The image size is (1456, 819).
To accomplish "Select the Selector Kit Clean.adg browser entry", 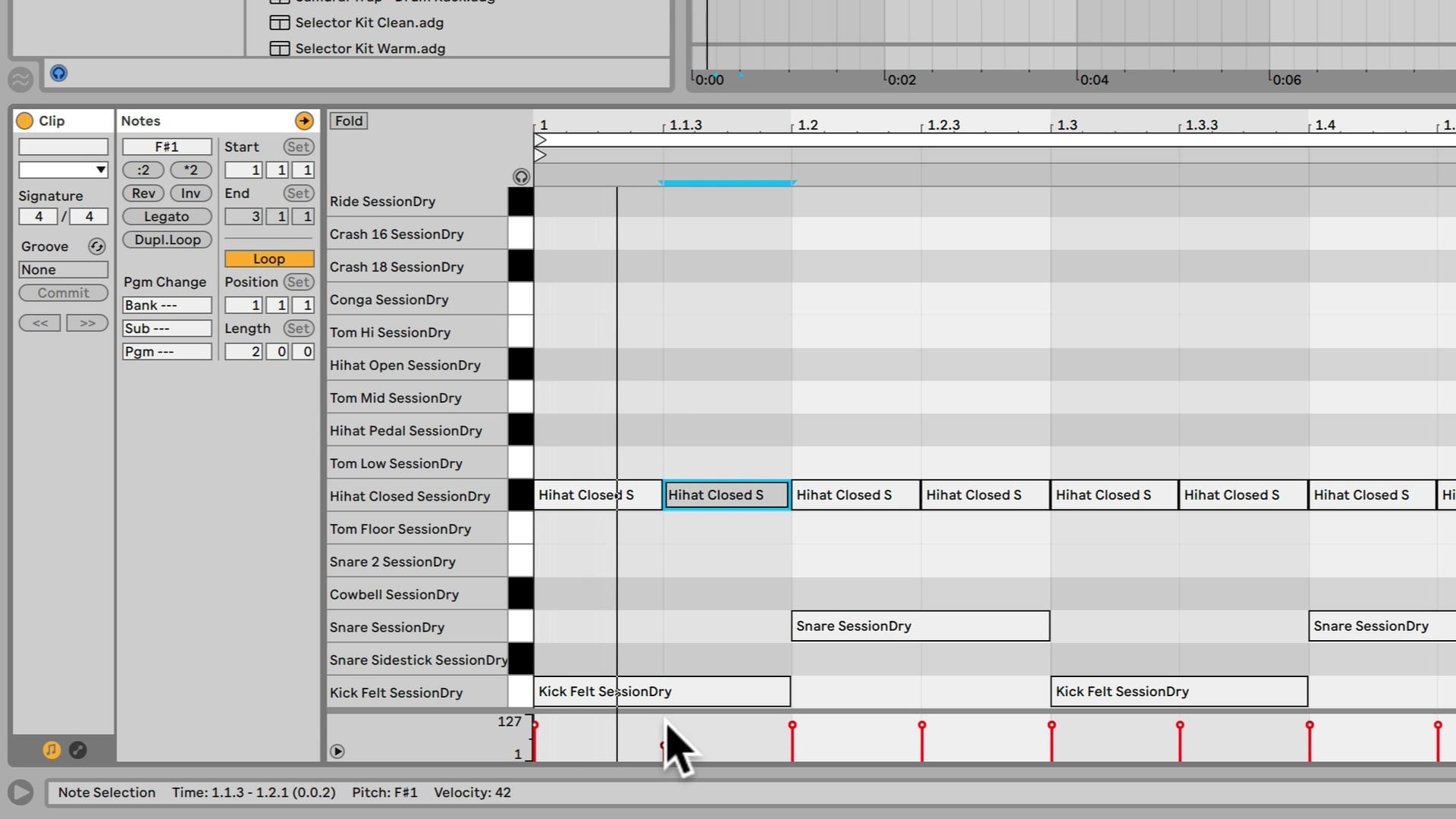I will pos(369,23).
